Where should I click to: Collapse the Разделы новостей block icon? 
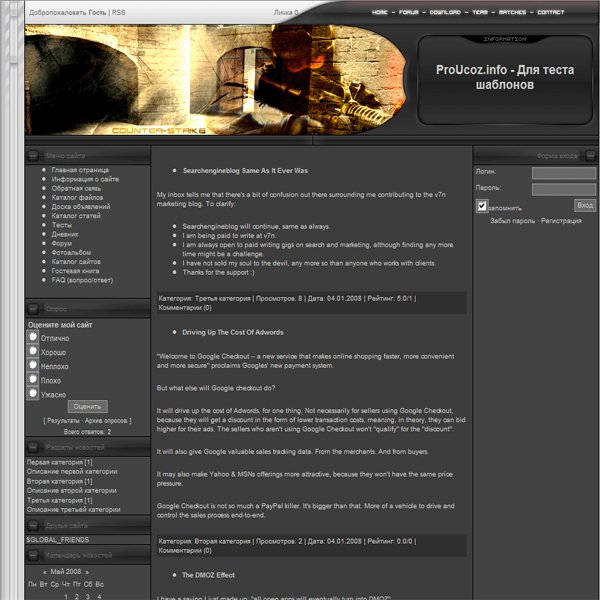[33, 448]
